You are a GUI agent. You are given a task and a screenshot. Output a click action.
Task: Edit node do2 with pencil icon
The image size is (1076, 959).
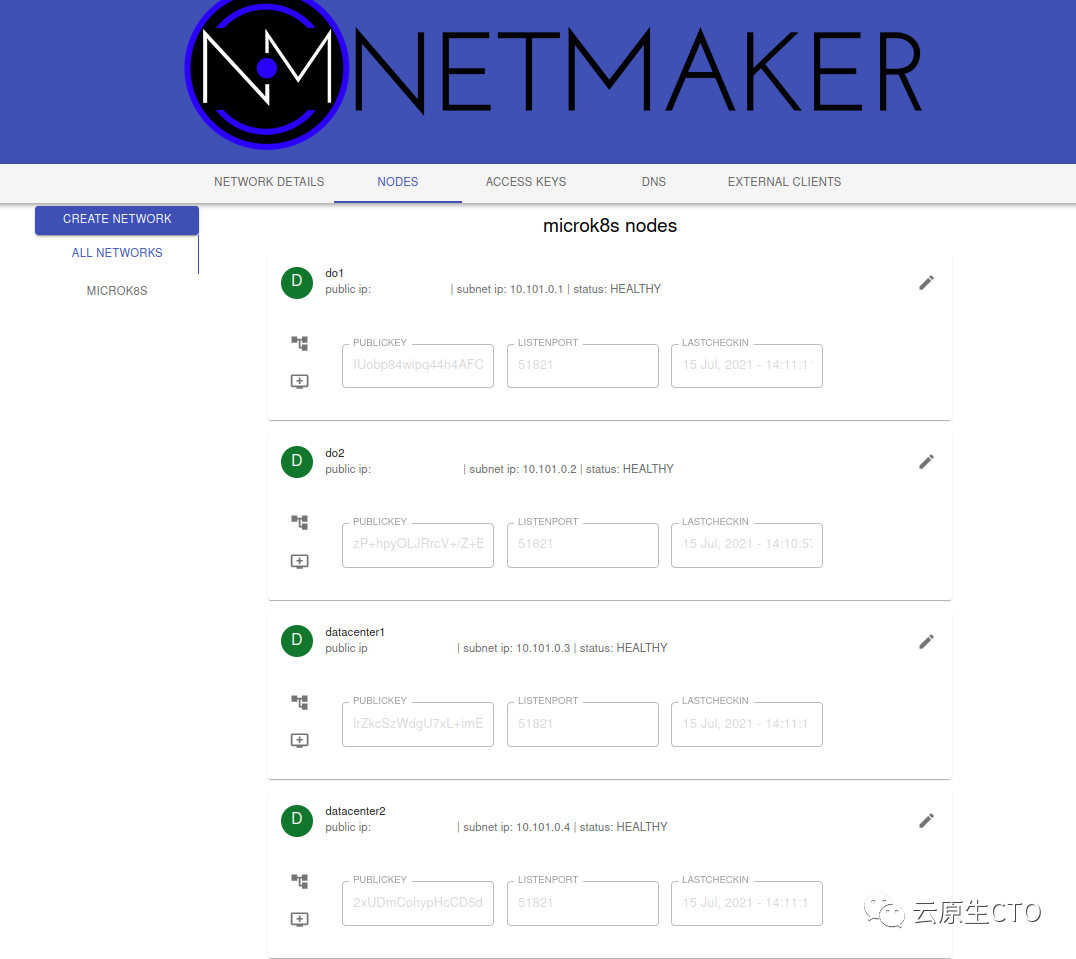(x=926, y=462)
